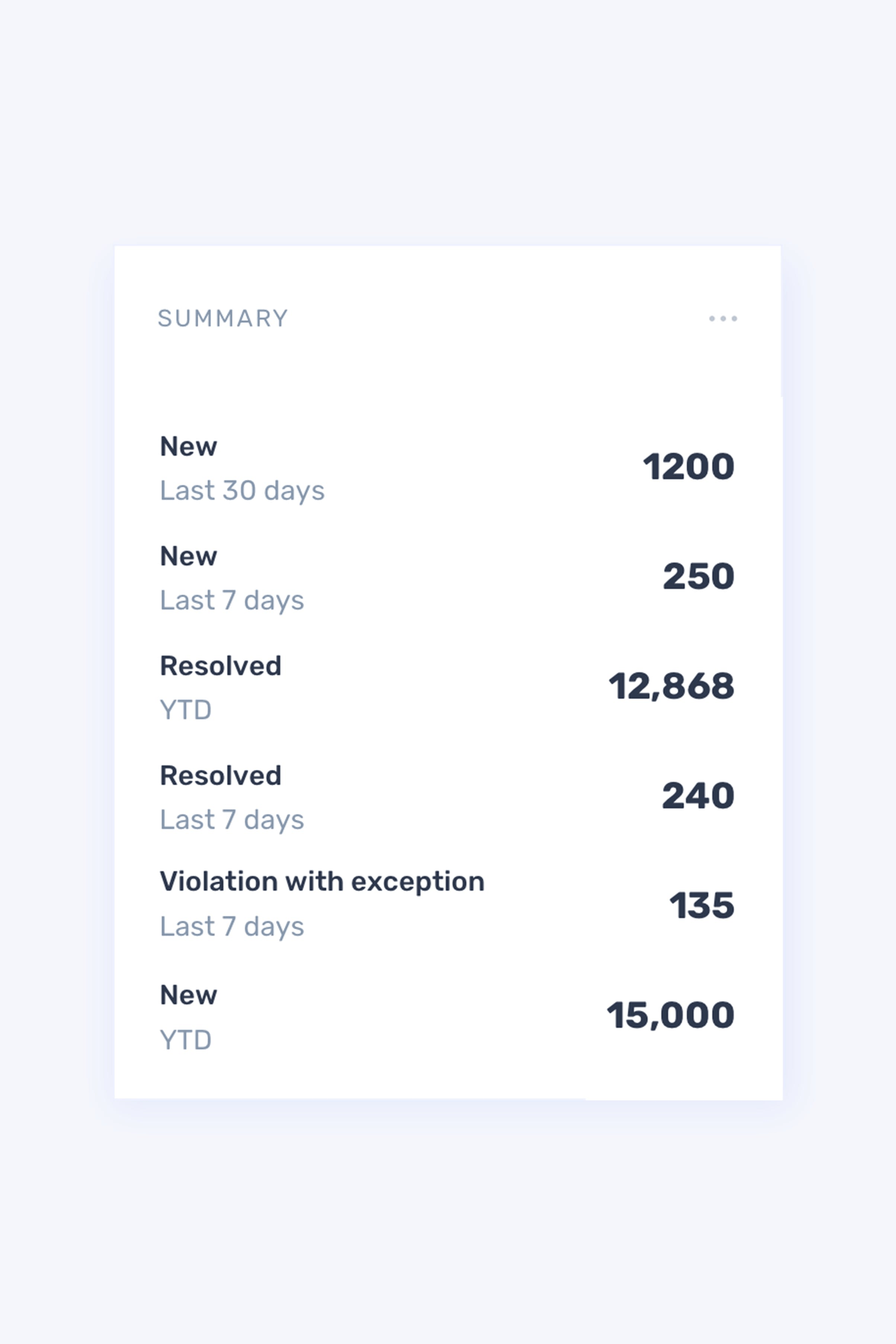Click the 1200 count value
This screenshot has width=896, height=1344.
(689, 467)
